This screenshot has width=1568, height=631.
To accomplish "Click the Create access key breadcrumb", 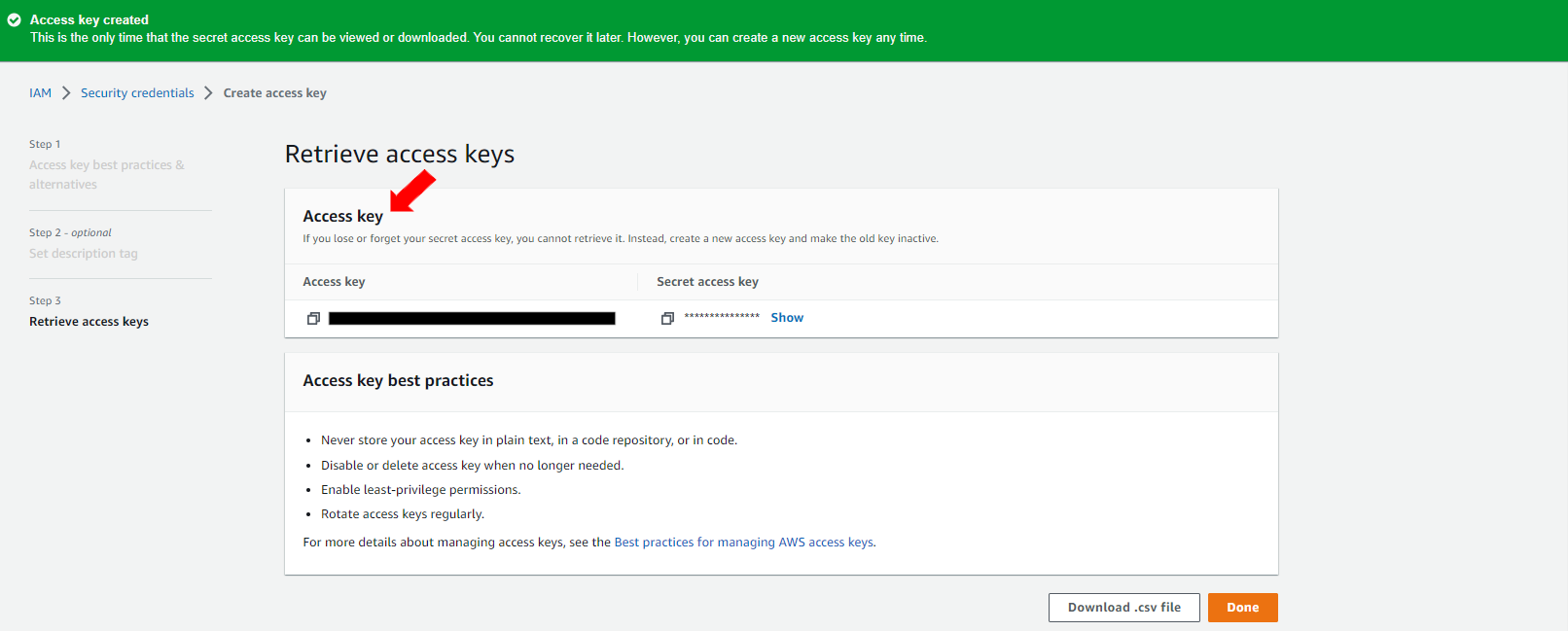I will click(274, 93).
